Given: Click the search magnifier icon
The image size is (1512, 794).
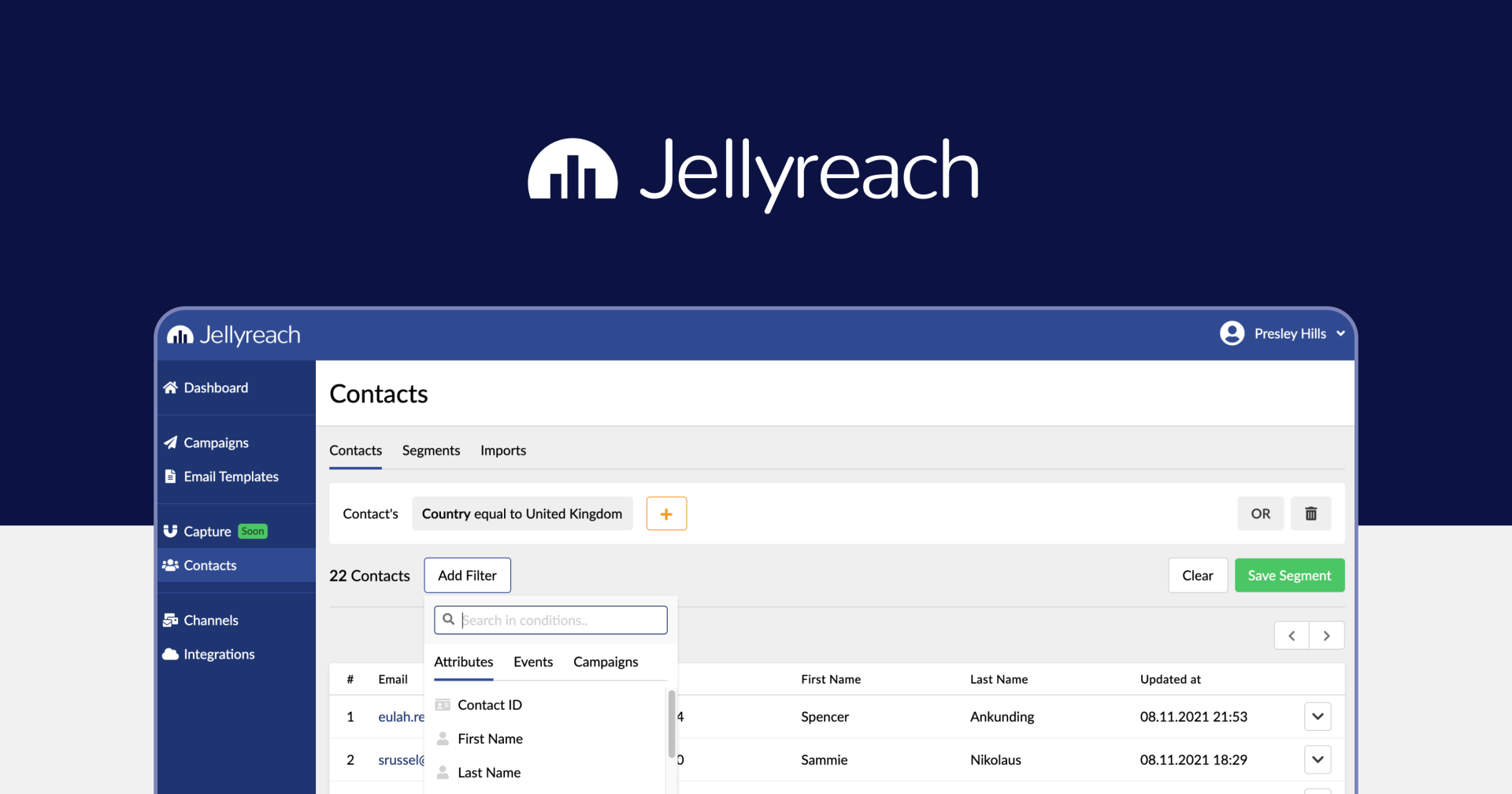Looking at the screenshot, I should coord(448,619).
